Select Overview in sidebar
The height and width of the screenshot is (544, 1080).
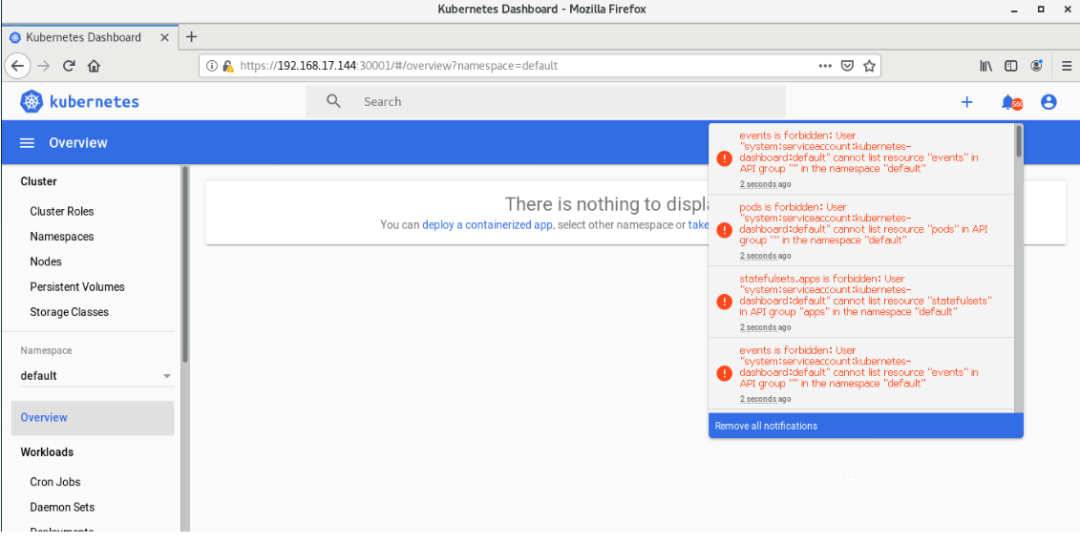point(92,418)
